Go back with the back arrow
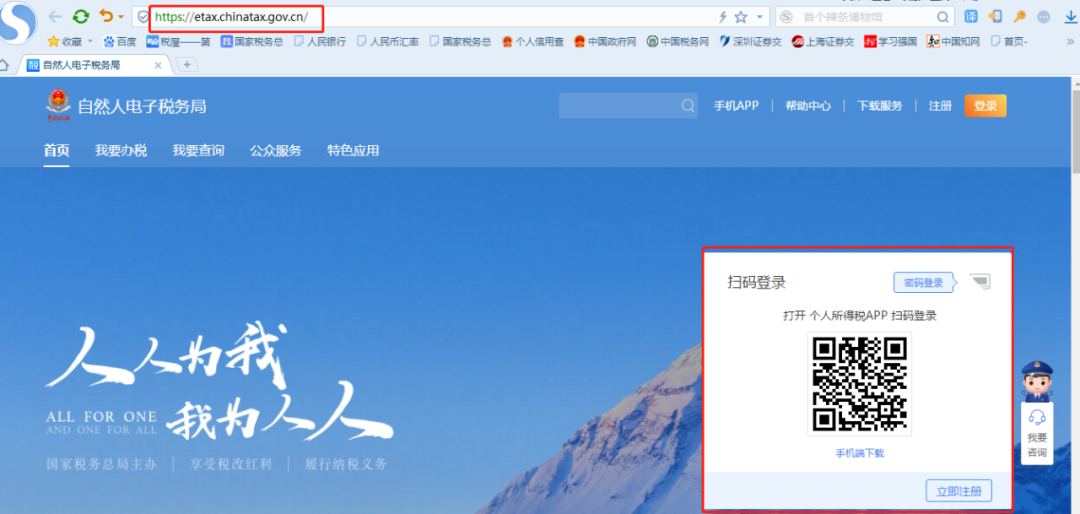 point(55,17)
